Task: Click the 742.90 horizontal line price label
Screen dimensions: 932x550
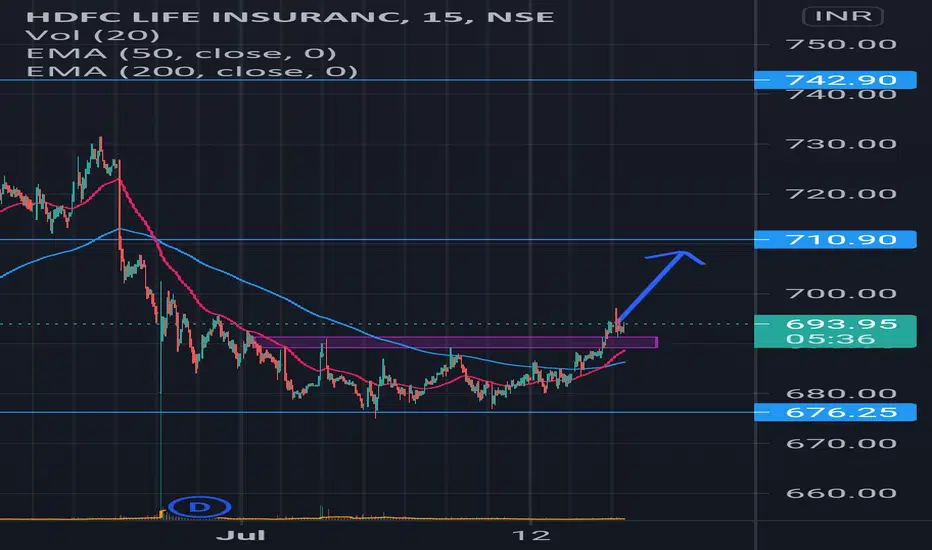Action: click(835, 80)
